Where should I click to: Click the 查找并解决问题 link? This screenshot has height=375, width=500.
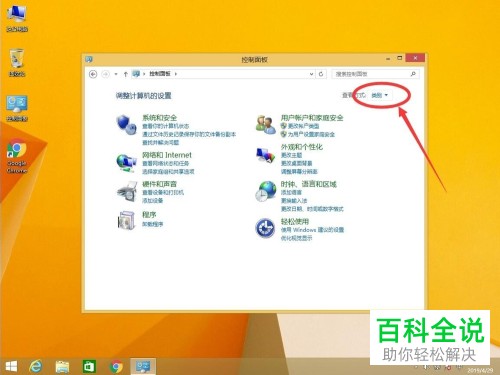(x=161, y=143)
